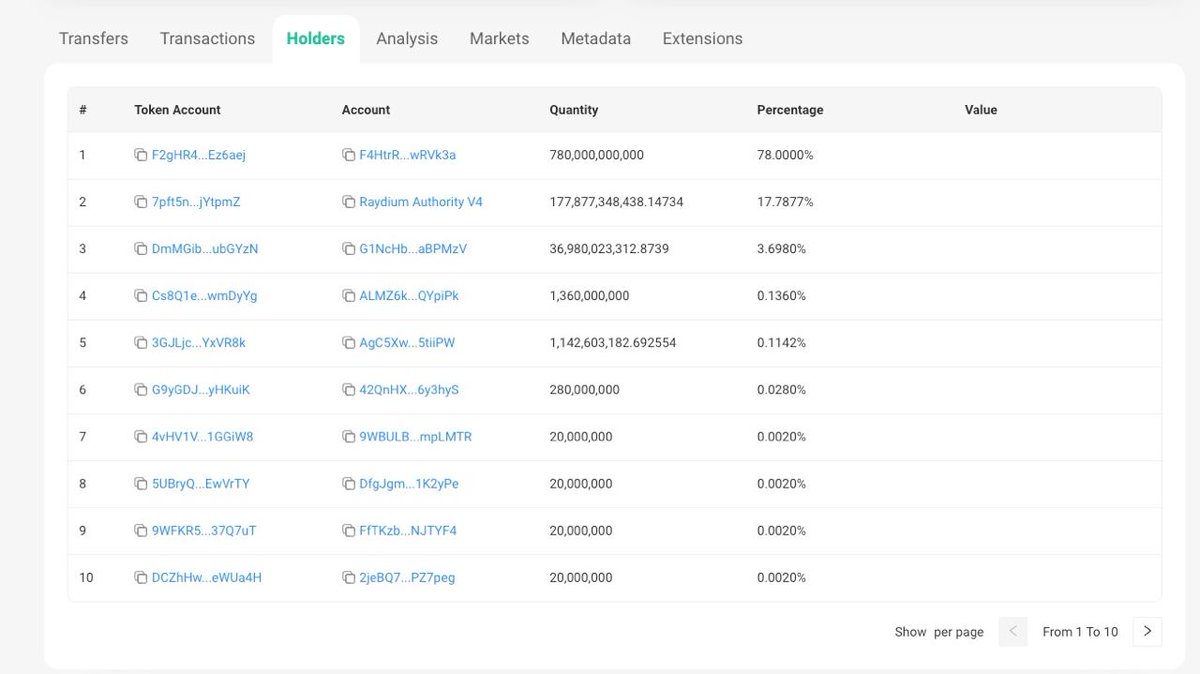
Task: Click percentage 17.7877% cell
Action: click(785, 202)
